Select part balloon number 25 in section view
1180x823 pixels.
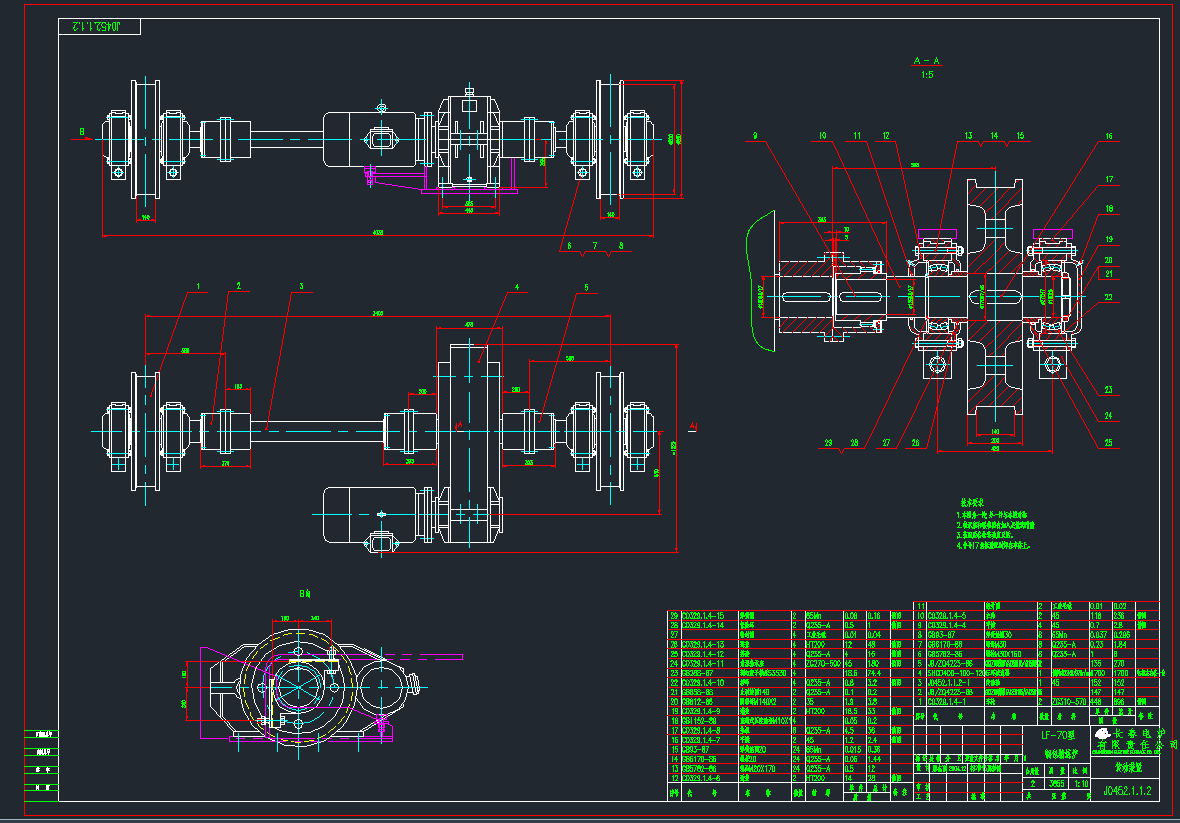[1108, 442]
